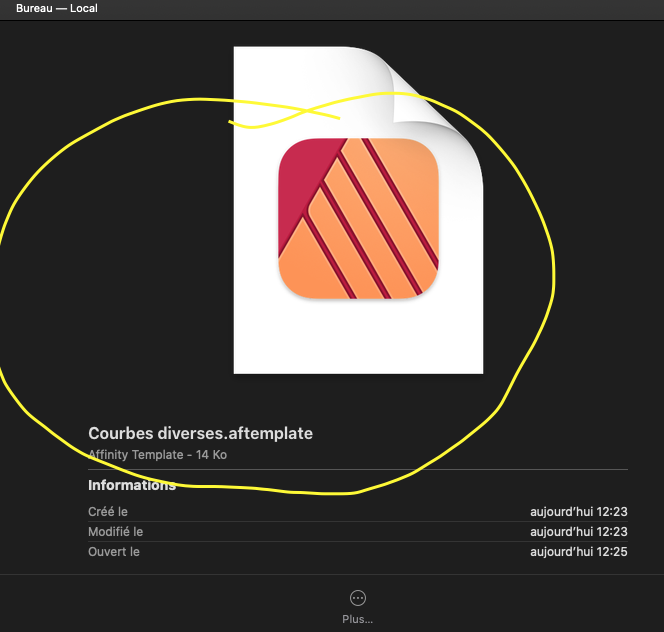This screenshot has width=664, height=632.
Task: Click the Plus… more actions icon
Action: (x=358, y=598)
